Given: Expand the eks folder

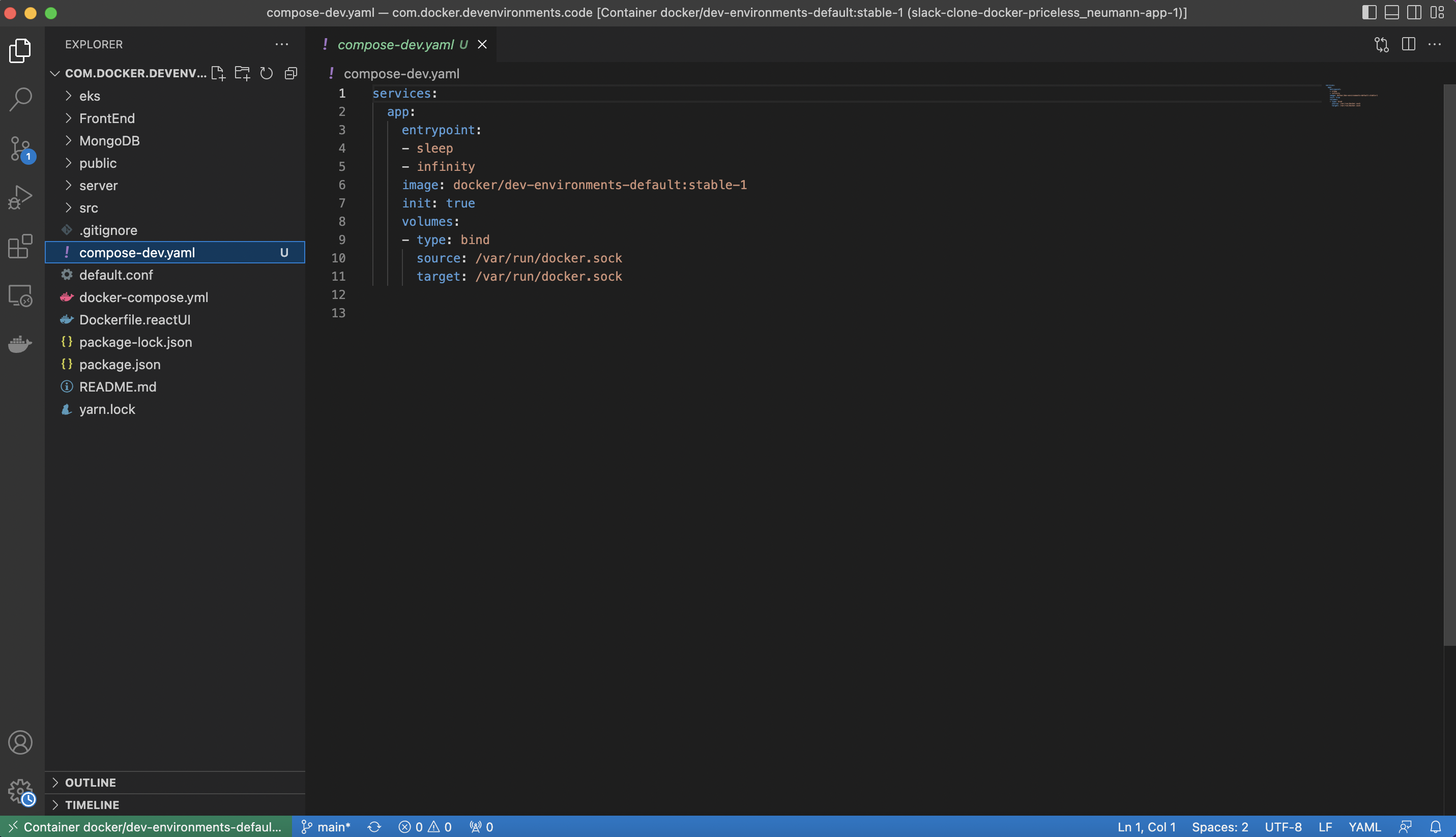Looking at the screenshot, I should tap(175, 96).
